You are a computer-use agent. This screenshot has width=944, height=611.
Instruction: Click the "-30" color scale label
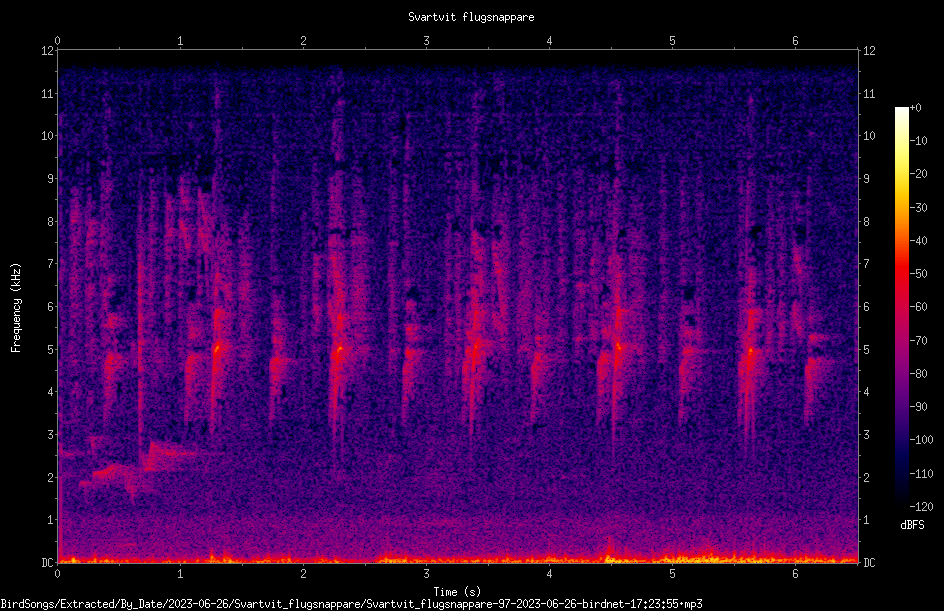pyautogui.click(x=918, y=208)
